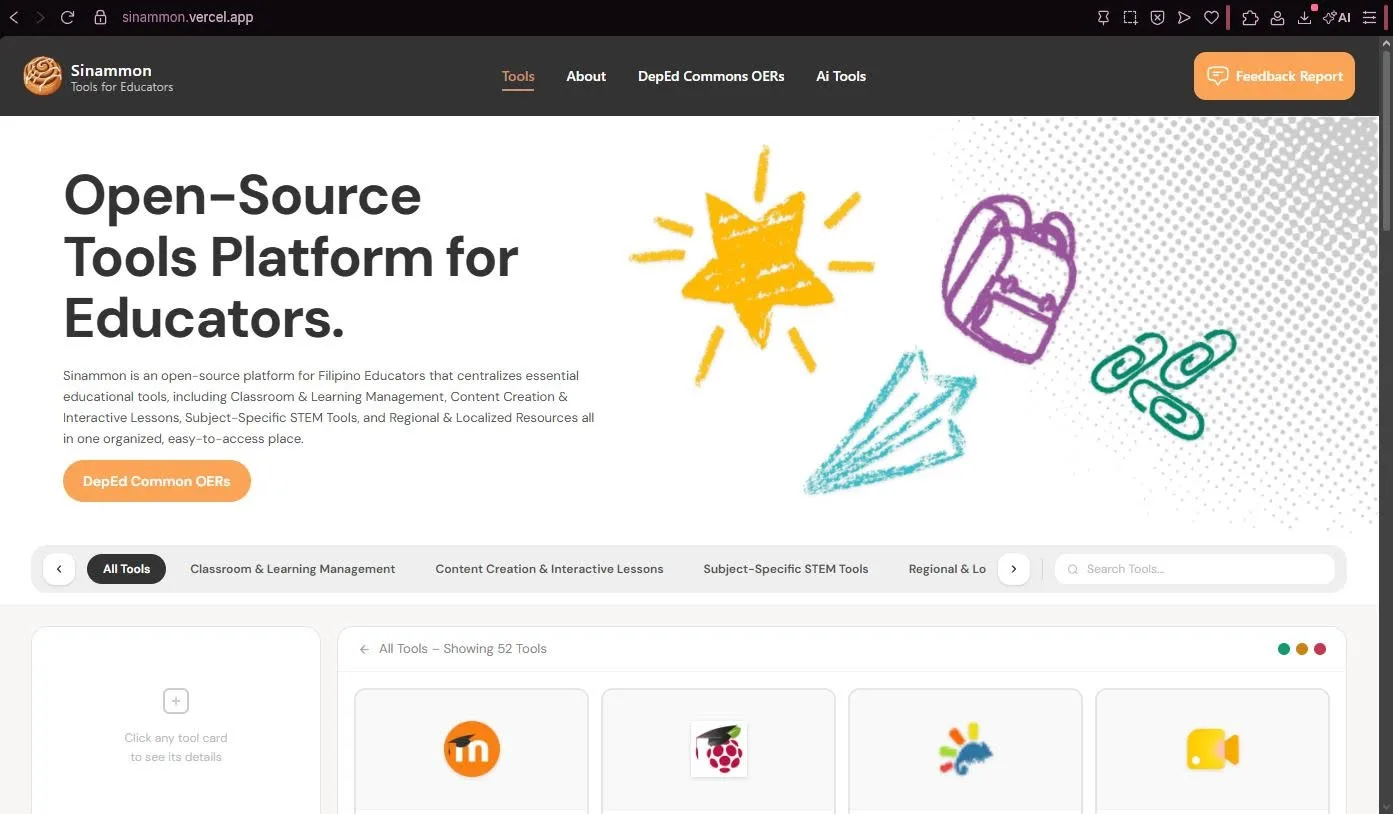The height and width of the screenshot is (814, 1393).
Task: Click the Sinamon site title
Action: coord(111,70)
